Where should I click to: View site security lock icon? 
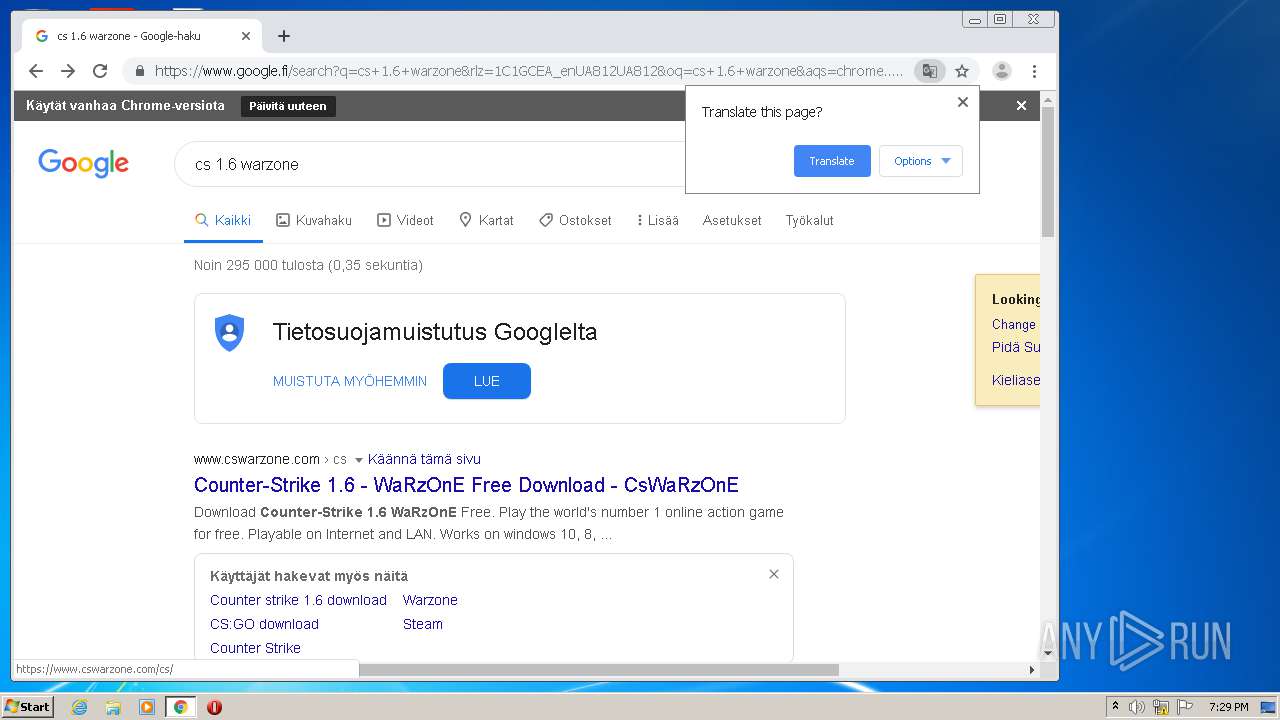click(x=140, y=71)
